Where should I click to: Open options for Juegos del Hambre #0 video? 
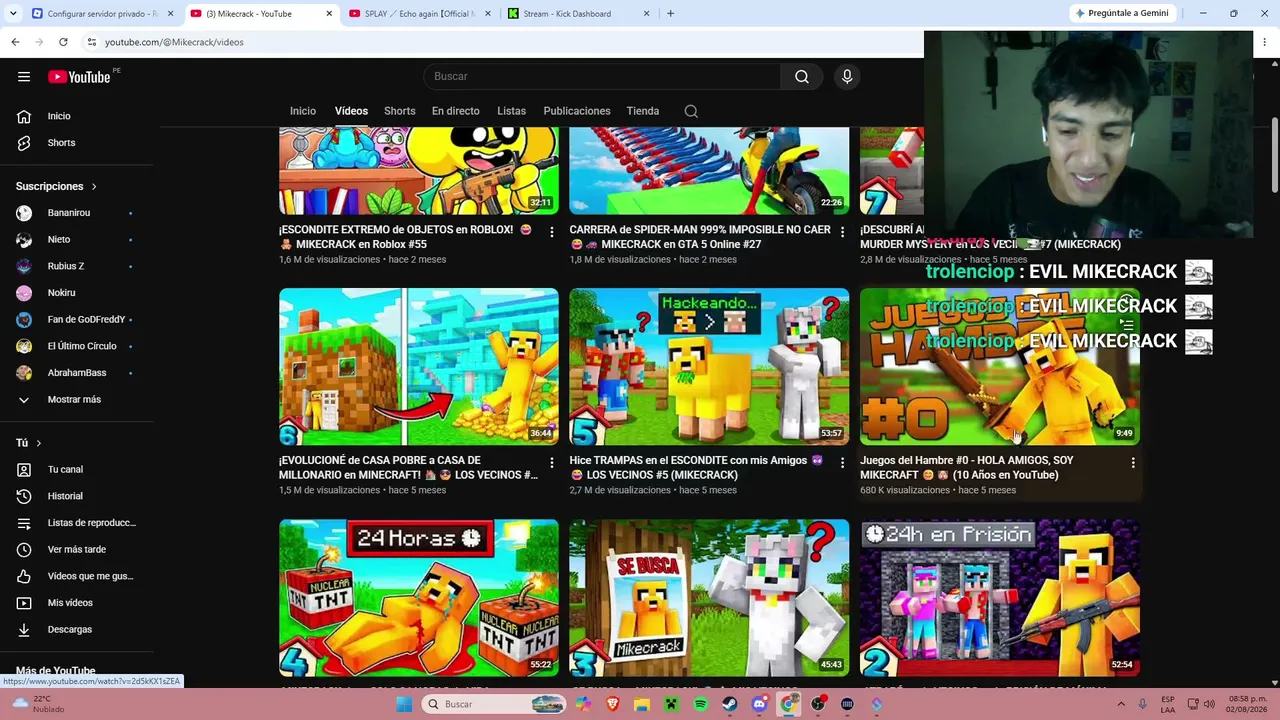click(x=1133, y=463)
